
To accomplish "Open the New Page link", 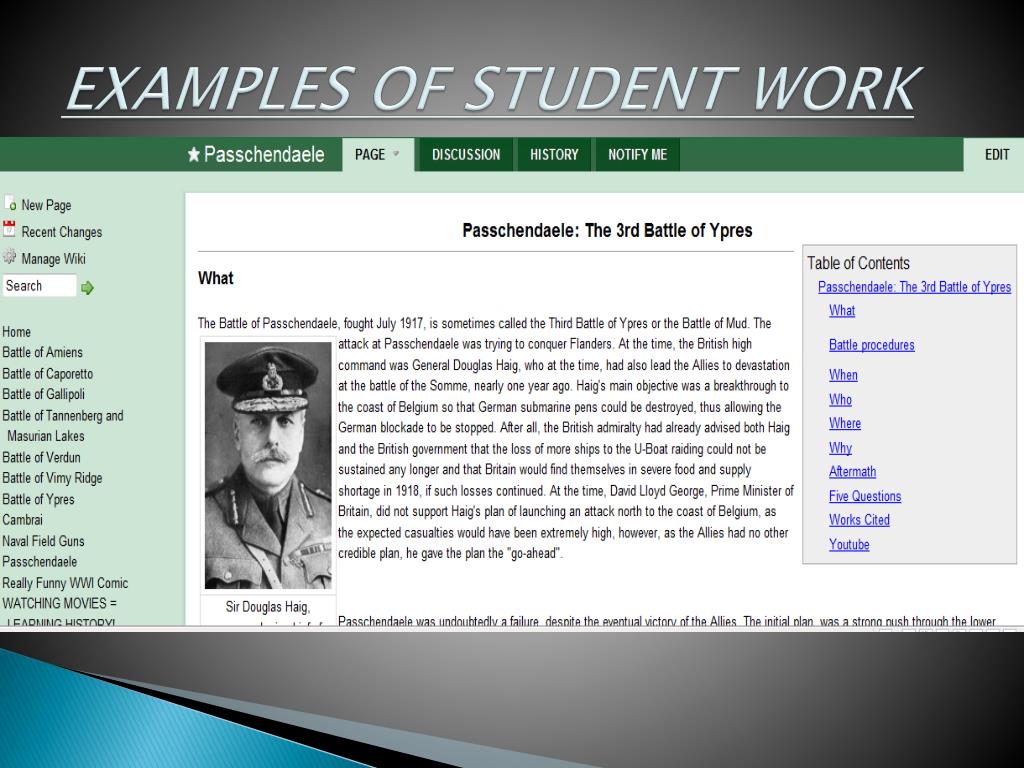I will pos(46,205).
